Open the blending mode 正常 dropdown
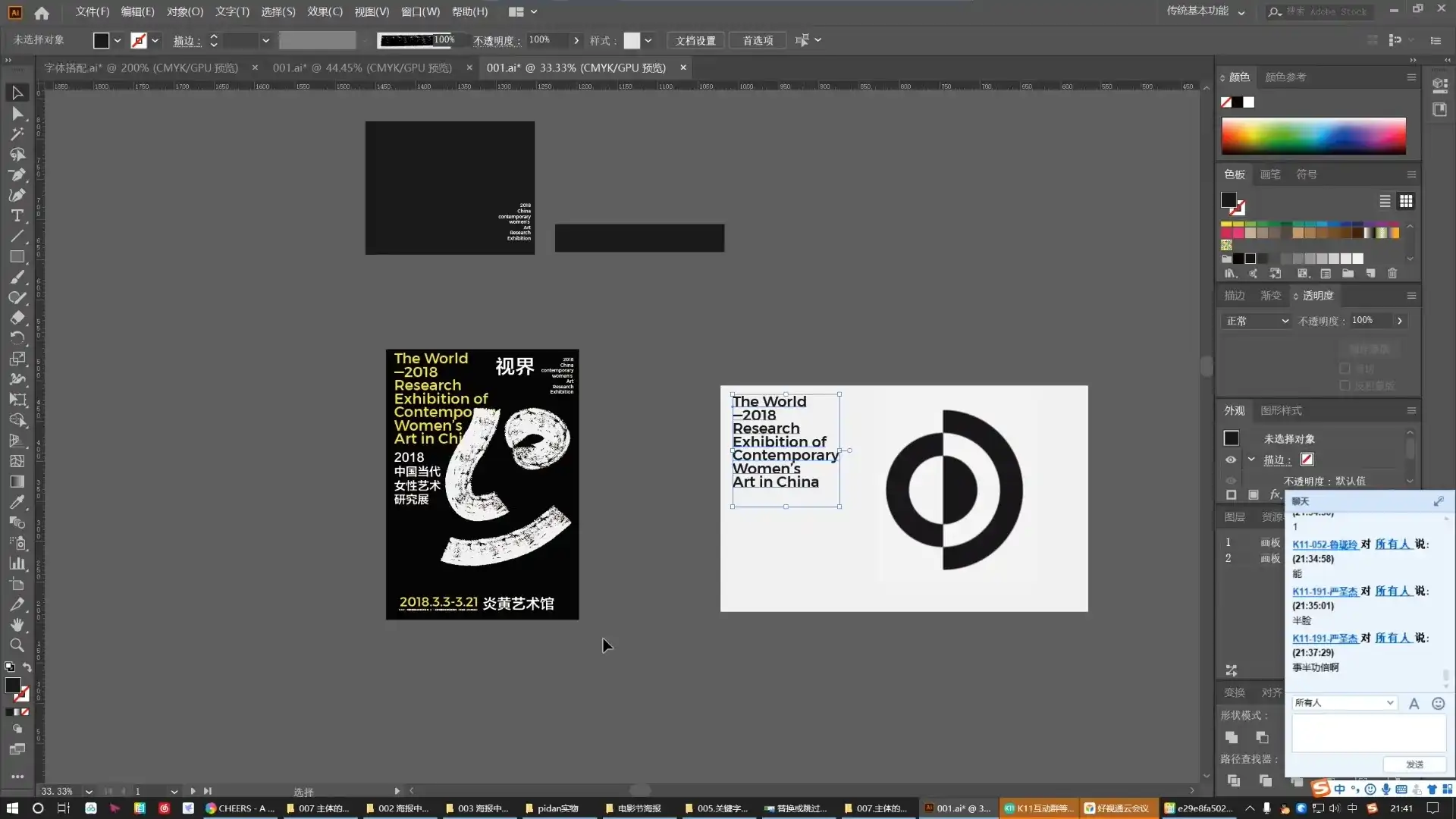The image size is (1456, 819). 1257,321
